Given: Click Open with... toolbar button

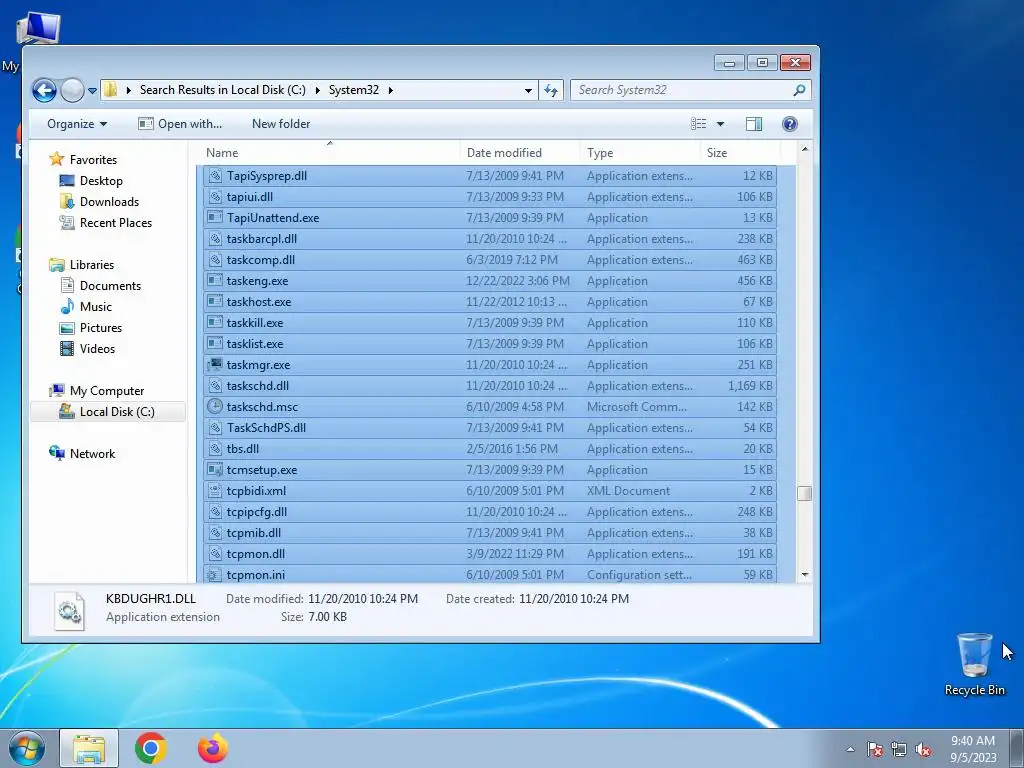Looking at the screenshot, I should coord(180,124).
